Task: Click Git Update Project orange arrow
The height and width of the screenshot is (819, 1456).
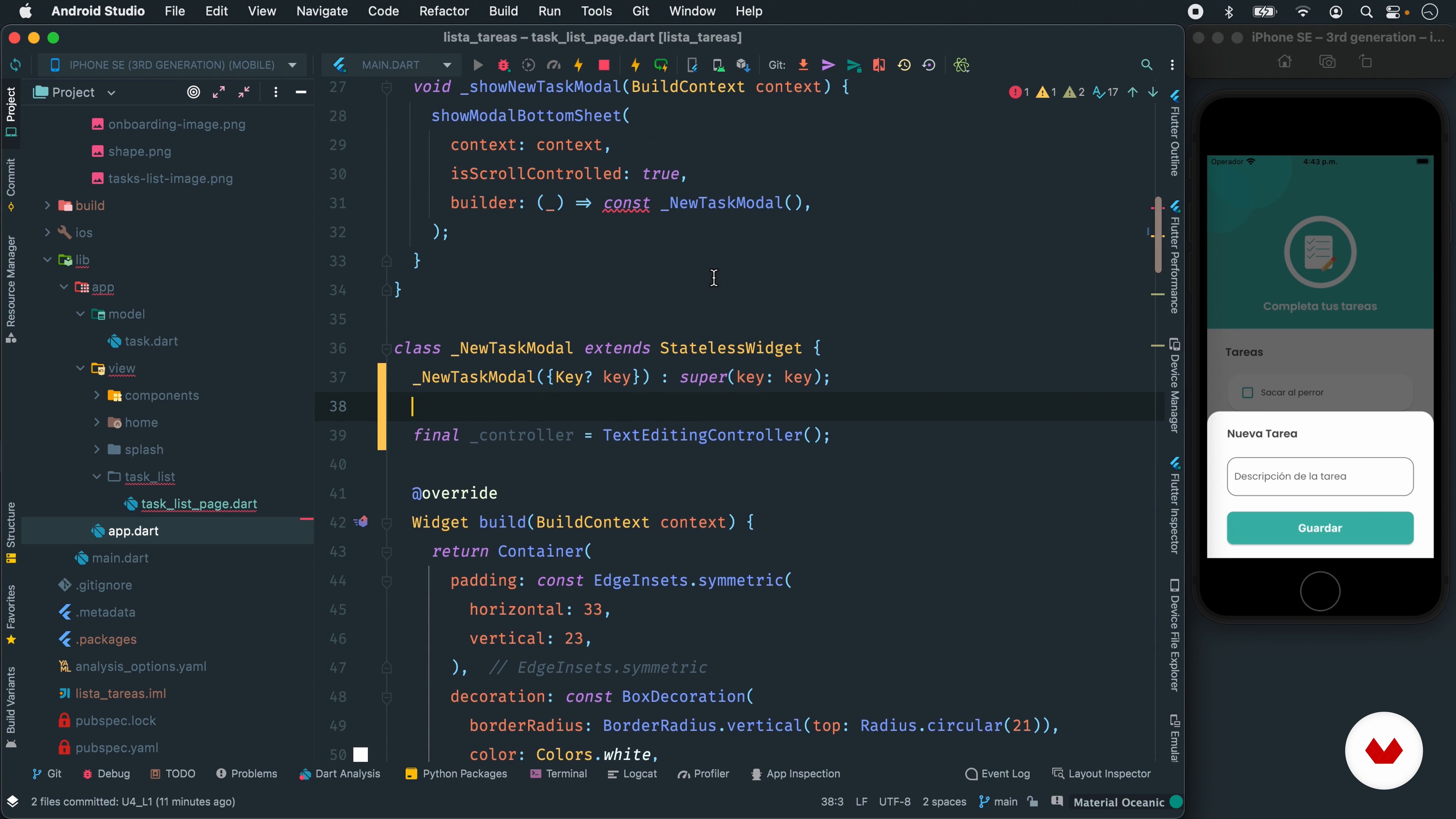Action: (803, 65)
